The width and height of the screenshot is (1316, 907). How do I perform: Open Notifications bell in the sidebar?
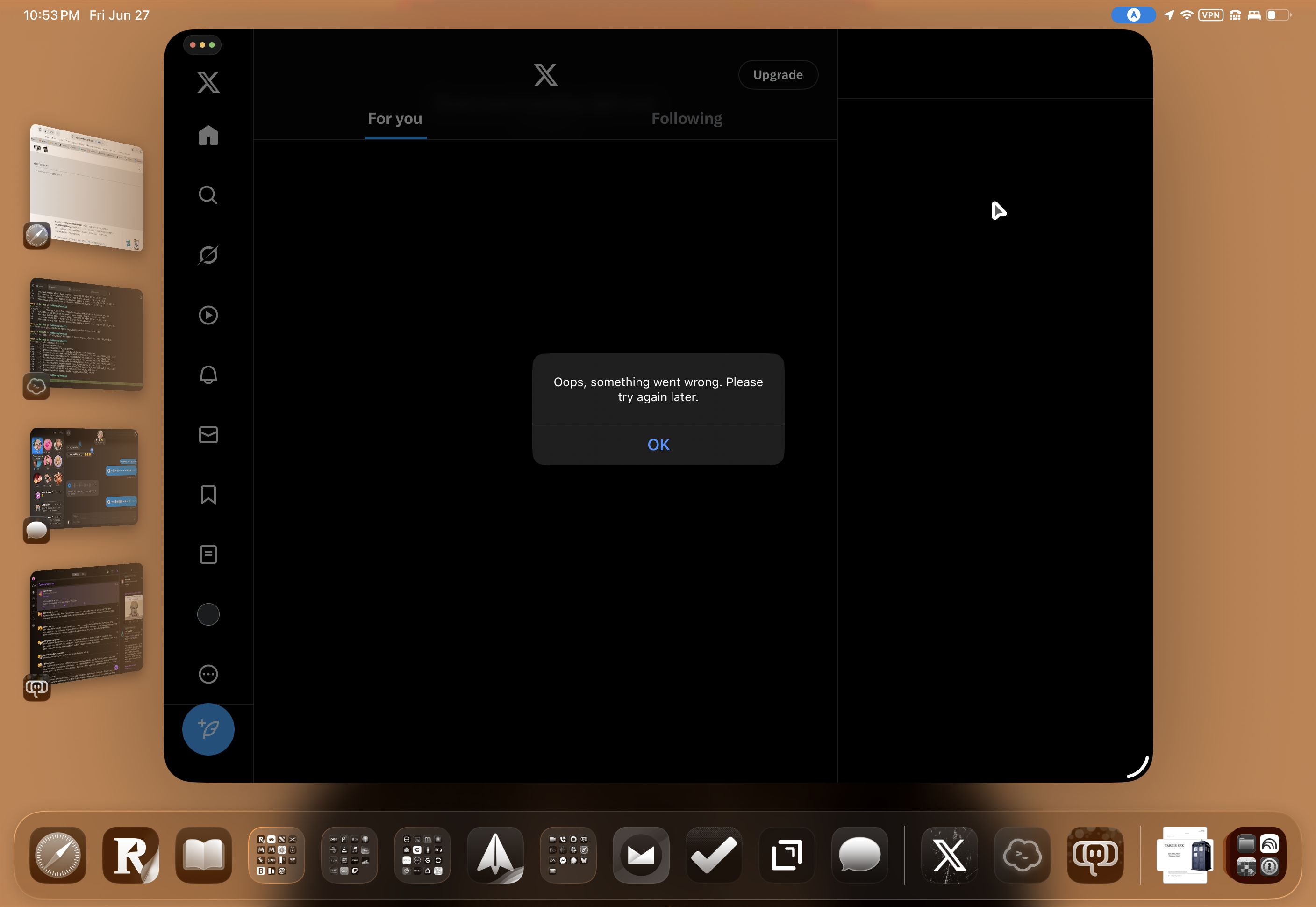[208, 374]
